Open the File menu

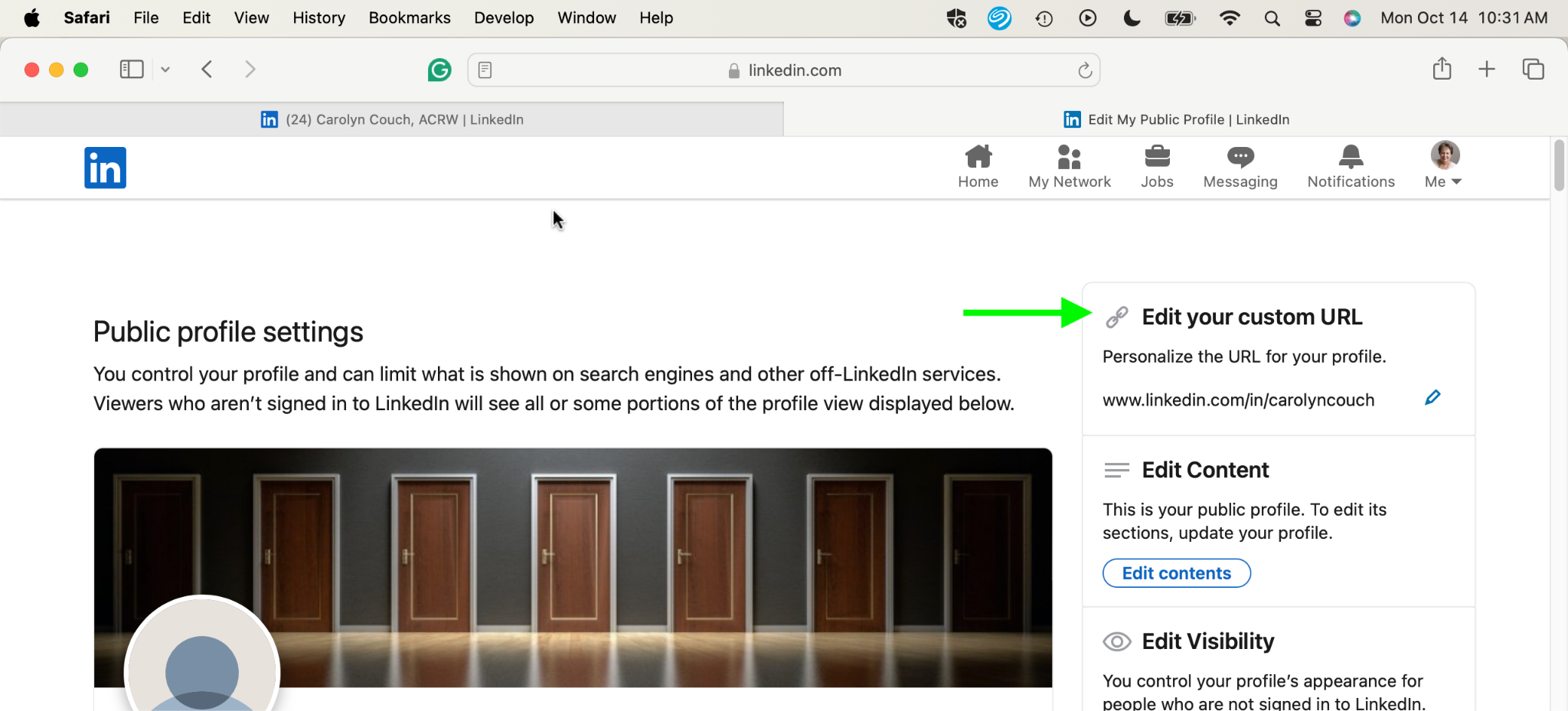point(145,18)
